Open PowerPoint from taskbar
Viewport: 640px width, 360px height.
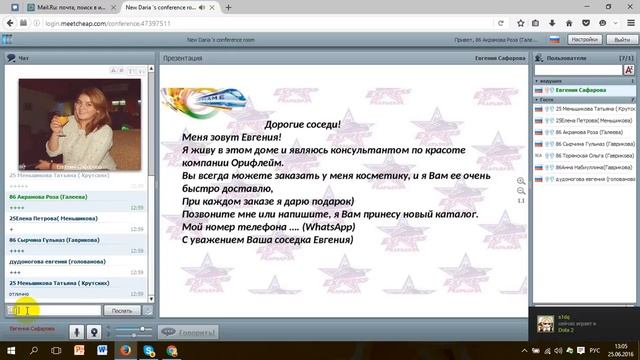pyautogui.click(x=79, y=351)
